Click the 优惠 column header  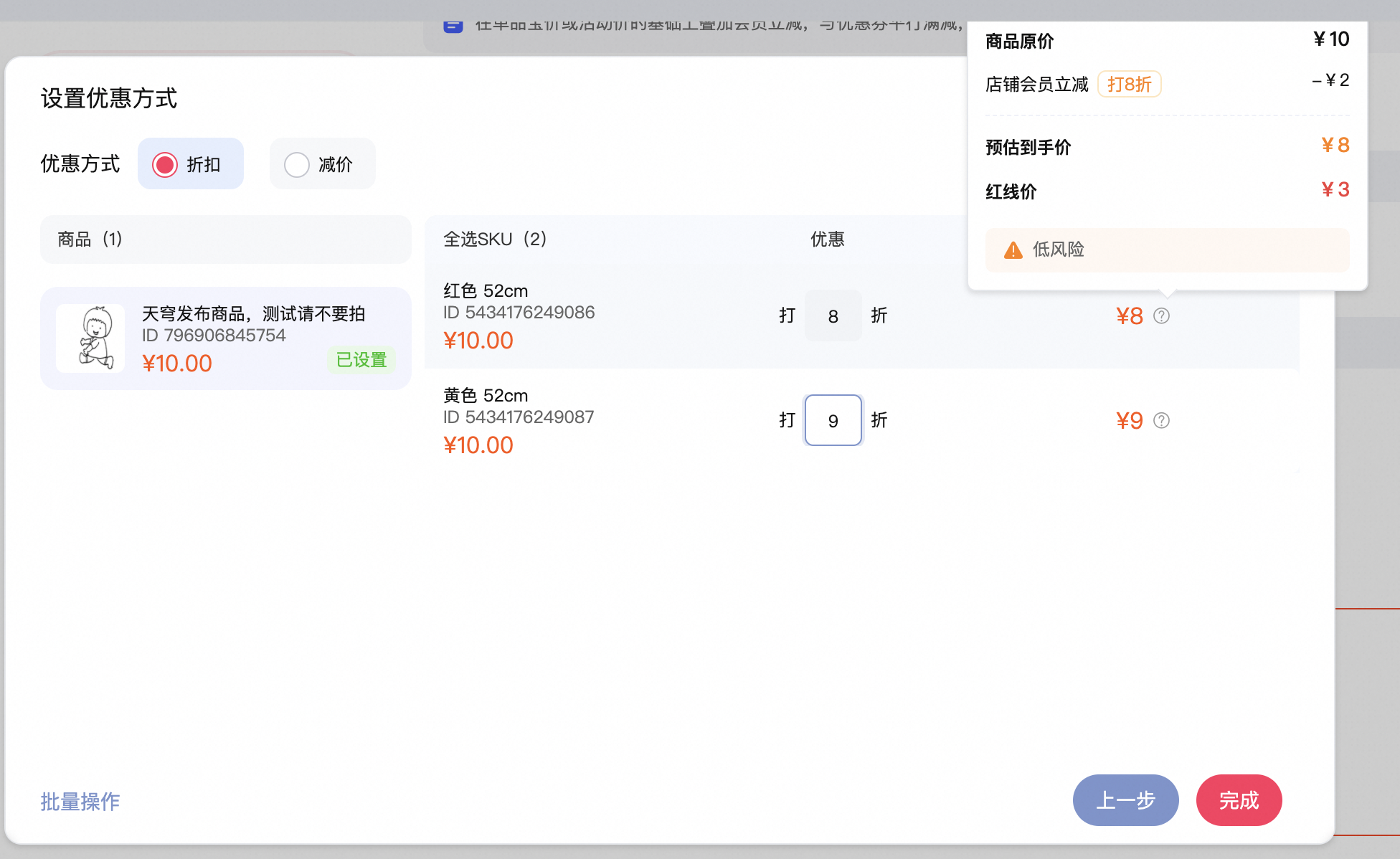827,239
